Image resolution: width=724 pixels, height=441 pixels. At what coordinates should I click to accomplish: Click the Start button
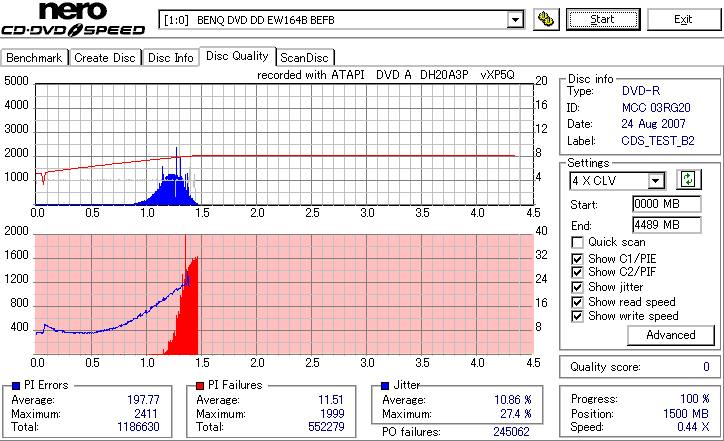(x=603, y=19)
